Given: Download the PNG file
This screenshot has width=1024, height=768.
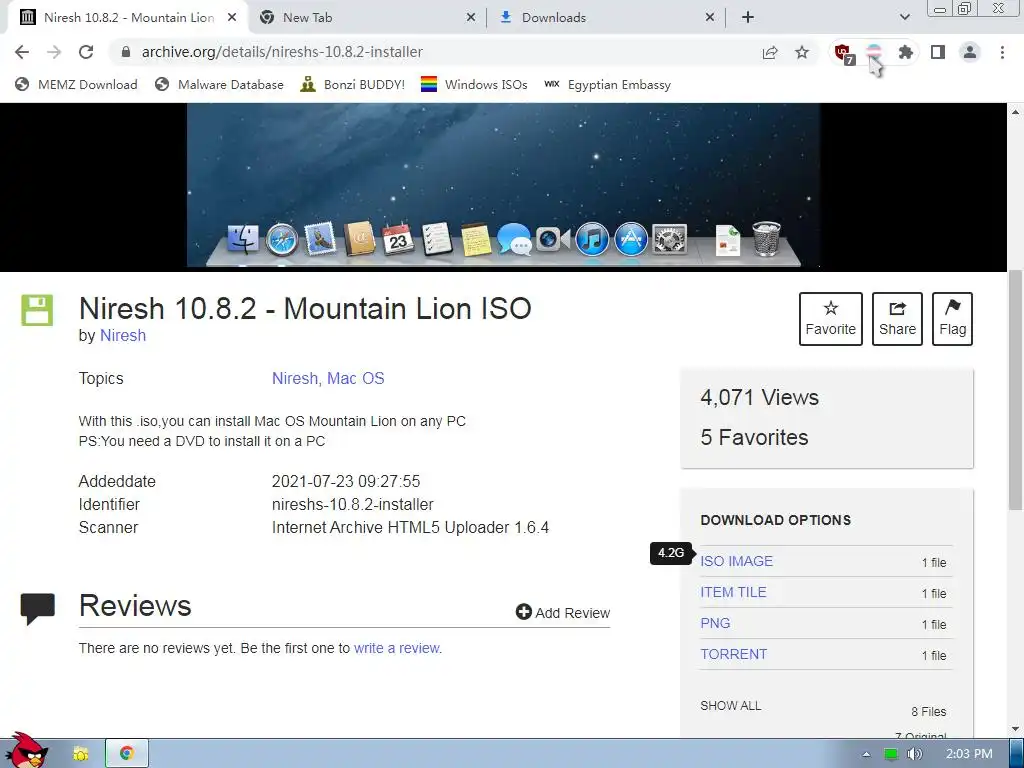Looking at the screenshot, I should (x=715, y=623).
